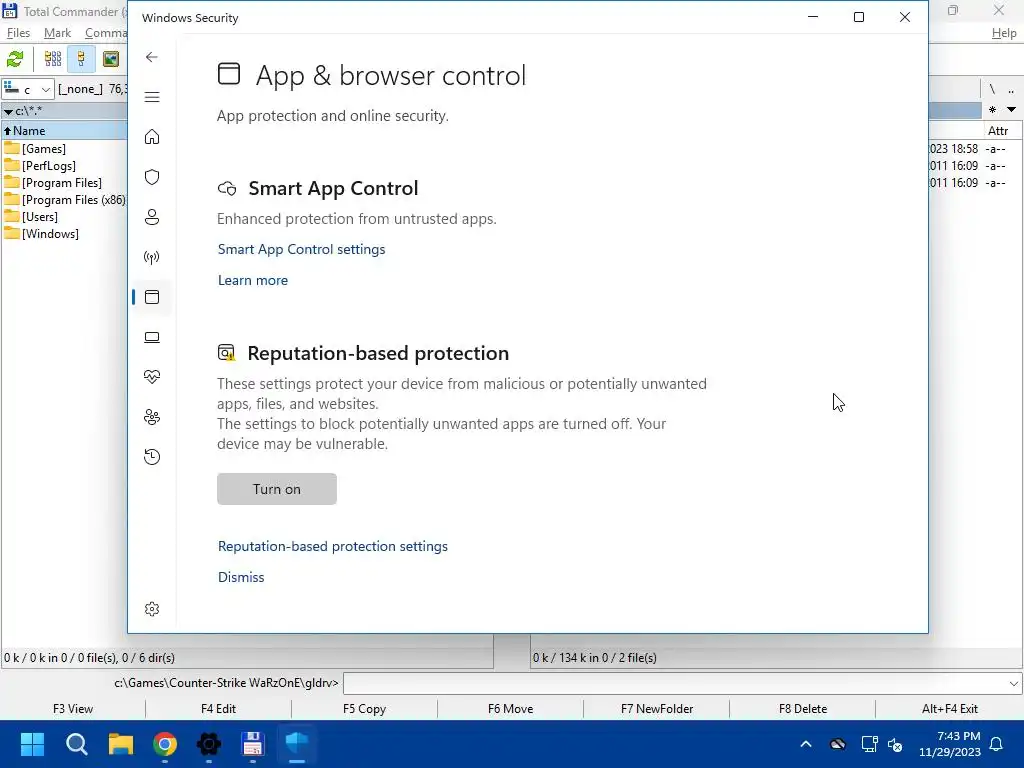Click F8 Delete button

(x=803, y=709)
